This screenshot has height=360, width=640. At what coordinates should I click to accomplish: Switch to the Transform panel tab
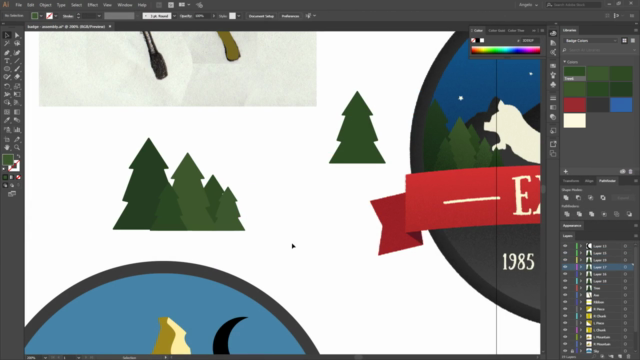click(x=571, y=181)
